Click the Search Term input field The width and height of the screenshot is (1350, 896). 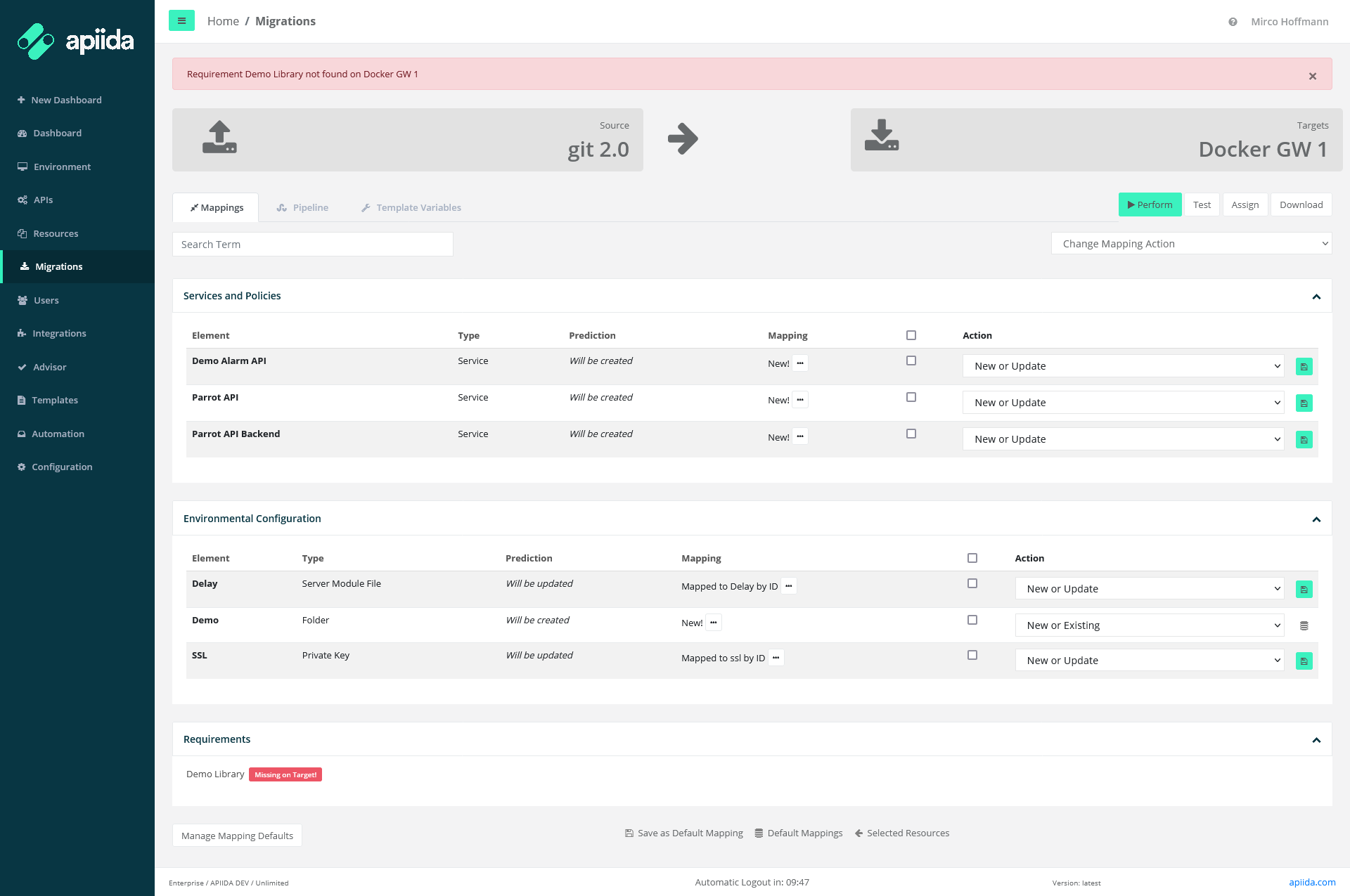coord(312,245)
